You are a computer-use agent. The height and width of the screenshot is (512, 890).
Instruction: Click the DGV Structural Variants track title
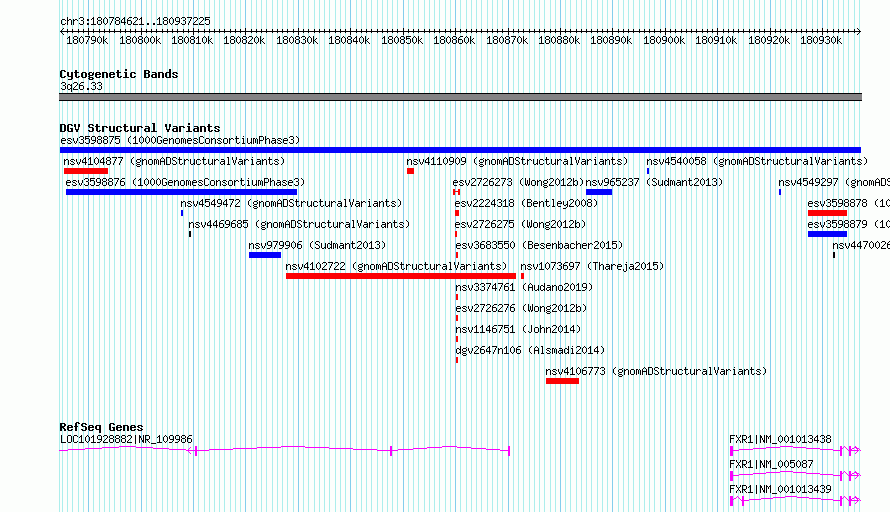(140, 128)
